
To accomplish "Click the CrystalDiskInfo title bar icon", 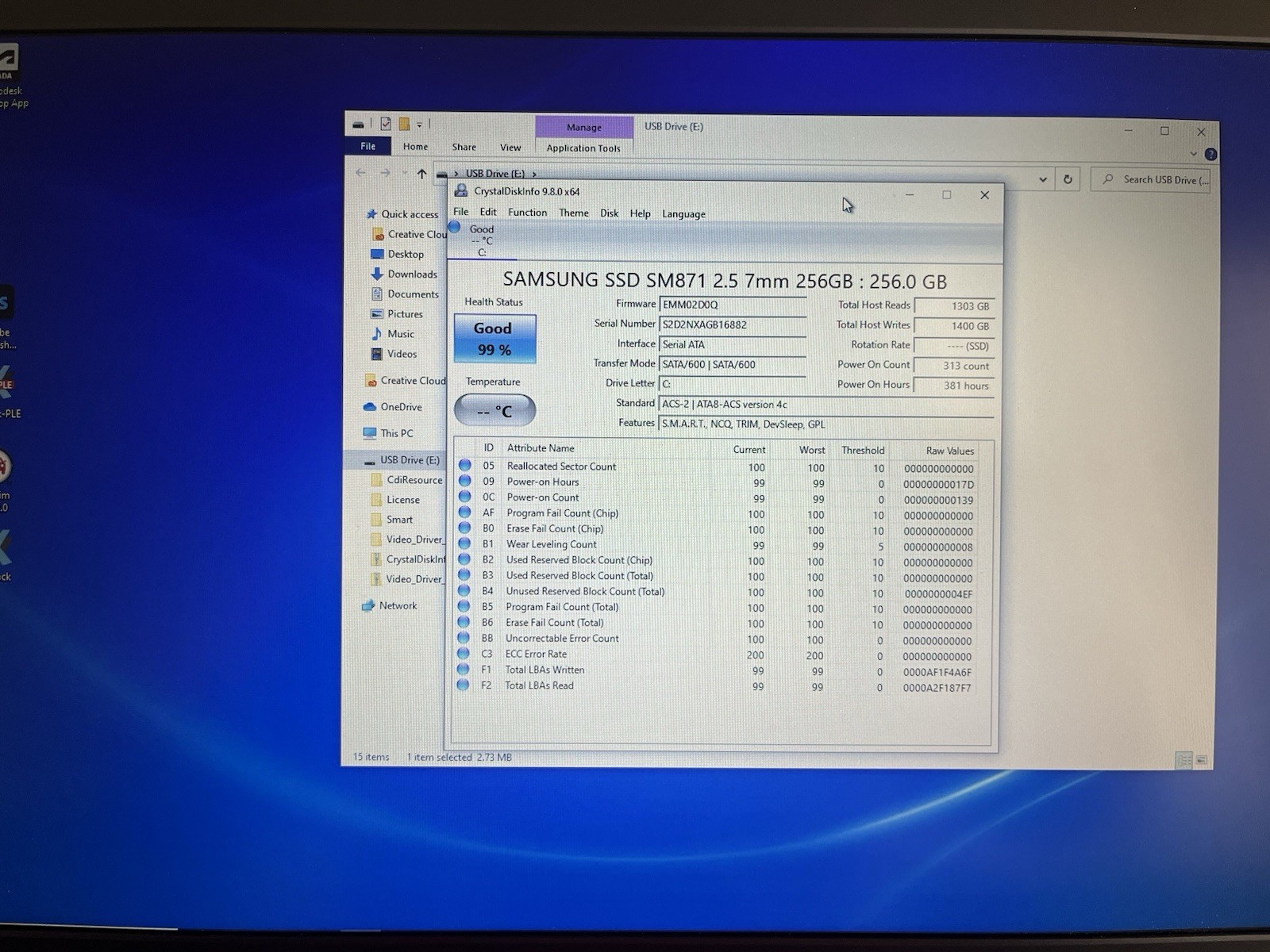I will click(461, 190).
